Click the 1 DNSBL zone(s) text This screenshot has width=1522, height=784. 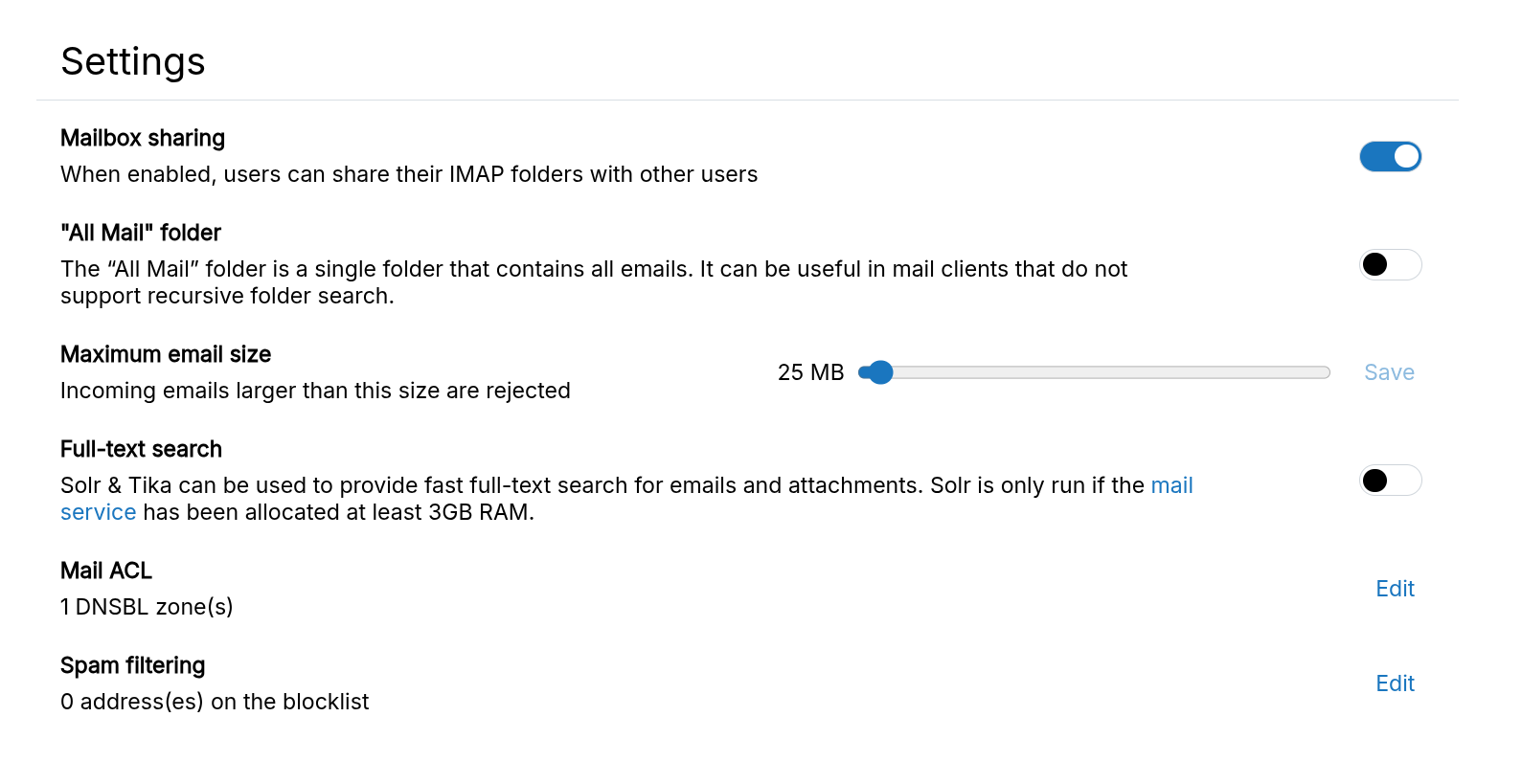point(146,606)
